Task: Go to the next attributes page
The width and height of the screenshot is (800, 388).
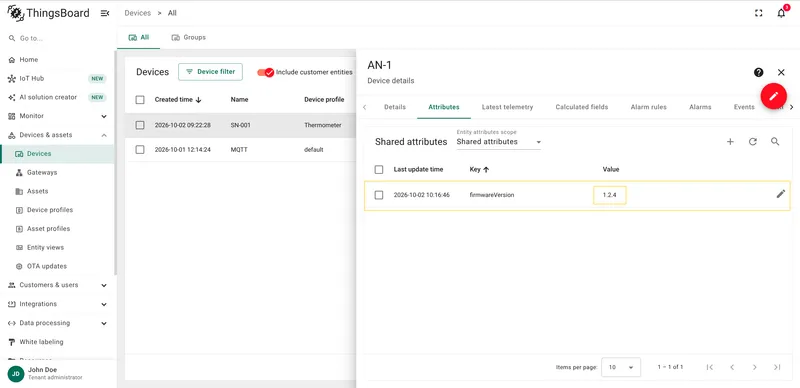Action: pyautogui.click(x=755, y=367)
